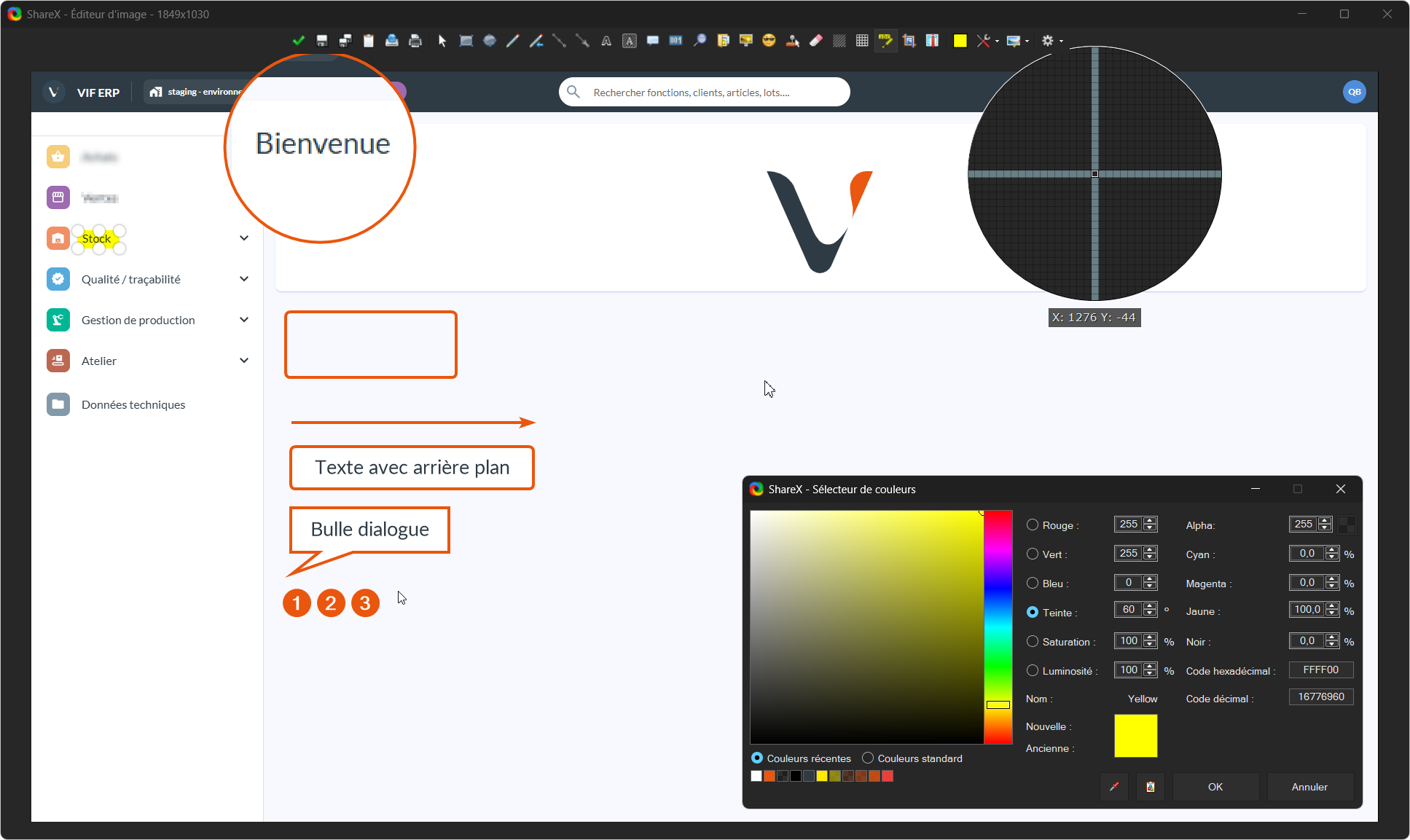Image resolution: width=1410 pixels, height=840 pixels.
Task: Open the Atelier sidebar item
Action: [99, 361]
